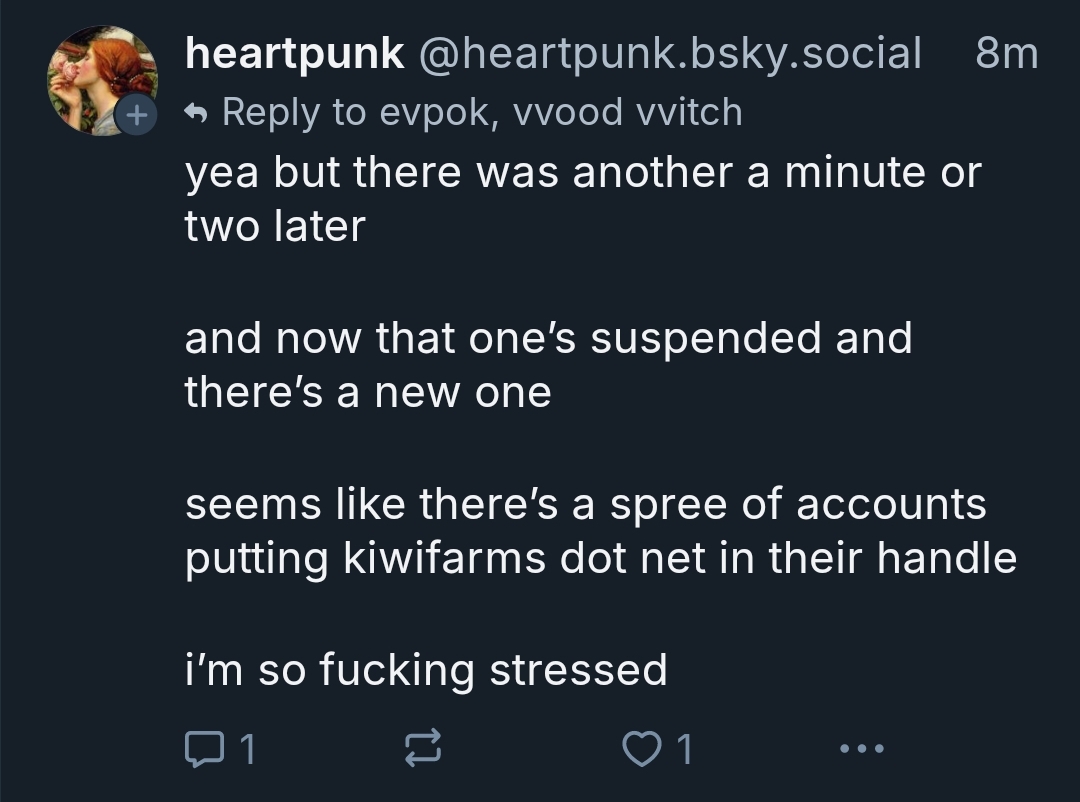
Task: Open heartpunk's profile picture
Action: [102, 80]
